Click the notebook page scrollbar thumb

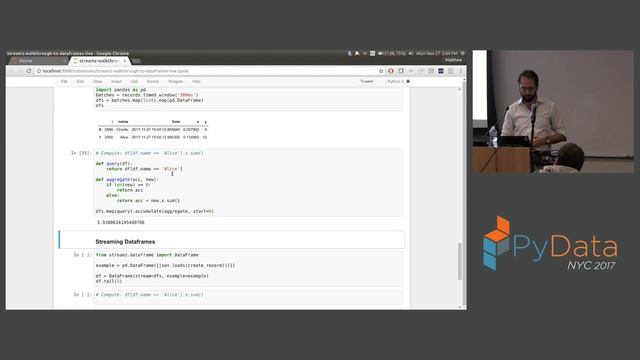460,261
